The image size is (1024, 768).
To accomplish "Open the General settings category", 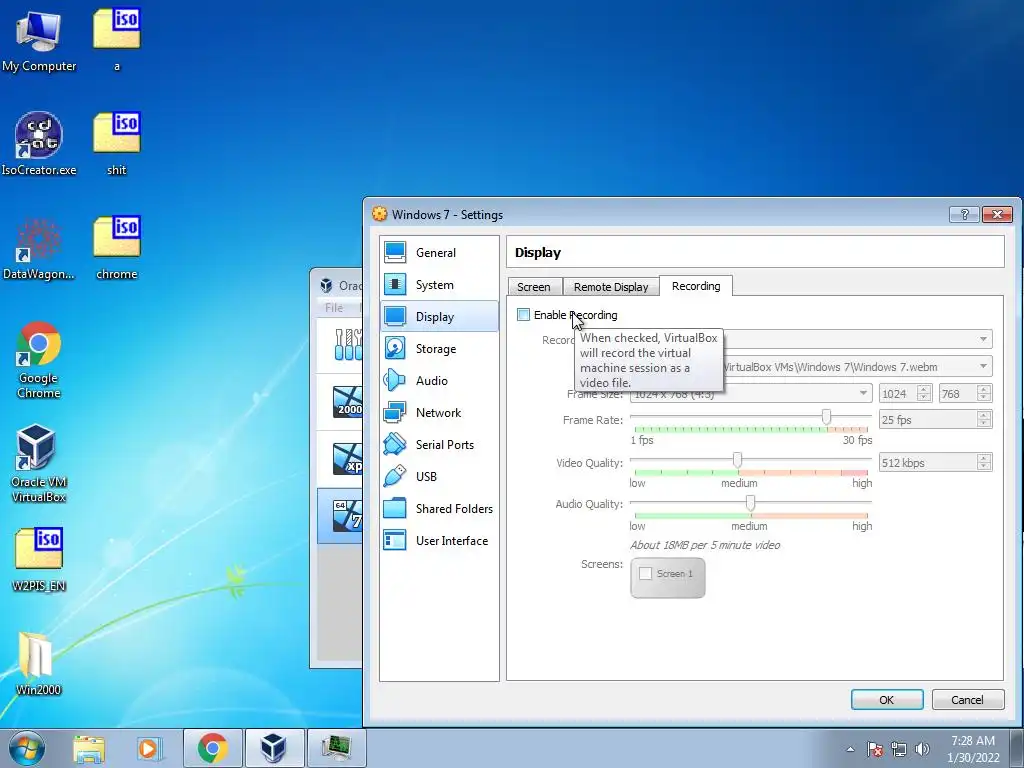I will point(439,253).
